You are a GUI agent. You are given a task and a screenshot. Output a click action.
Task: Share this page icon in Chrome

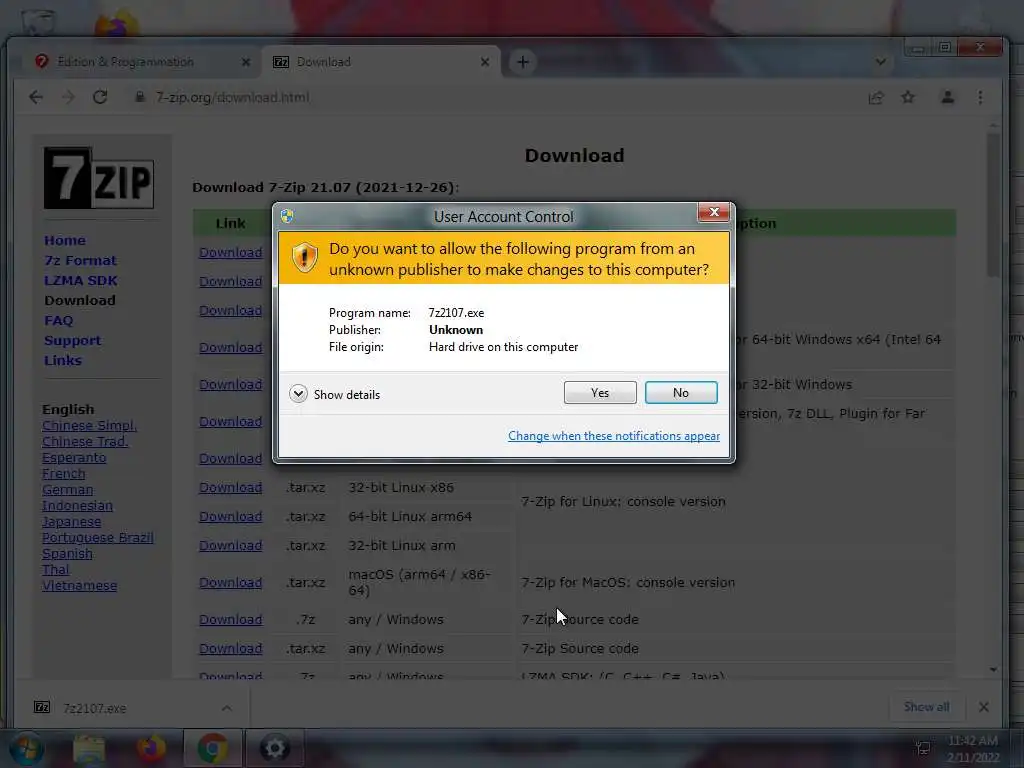click(x=876, y=97)
